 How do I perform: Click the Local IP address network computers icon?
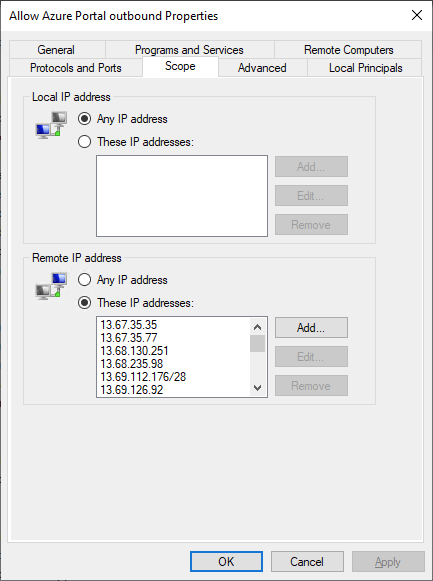coord(51,125)
